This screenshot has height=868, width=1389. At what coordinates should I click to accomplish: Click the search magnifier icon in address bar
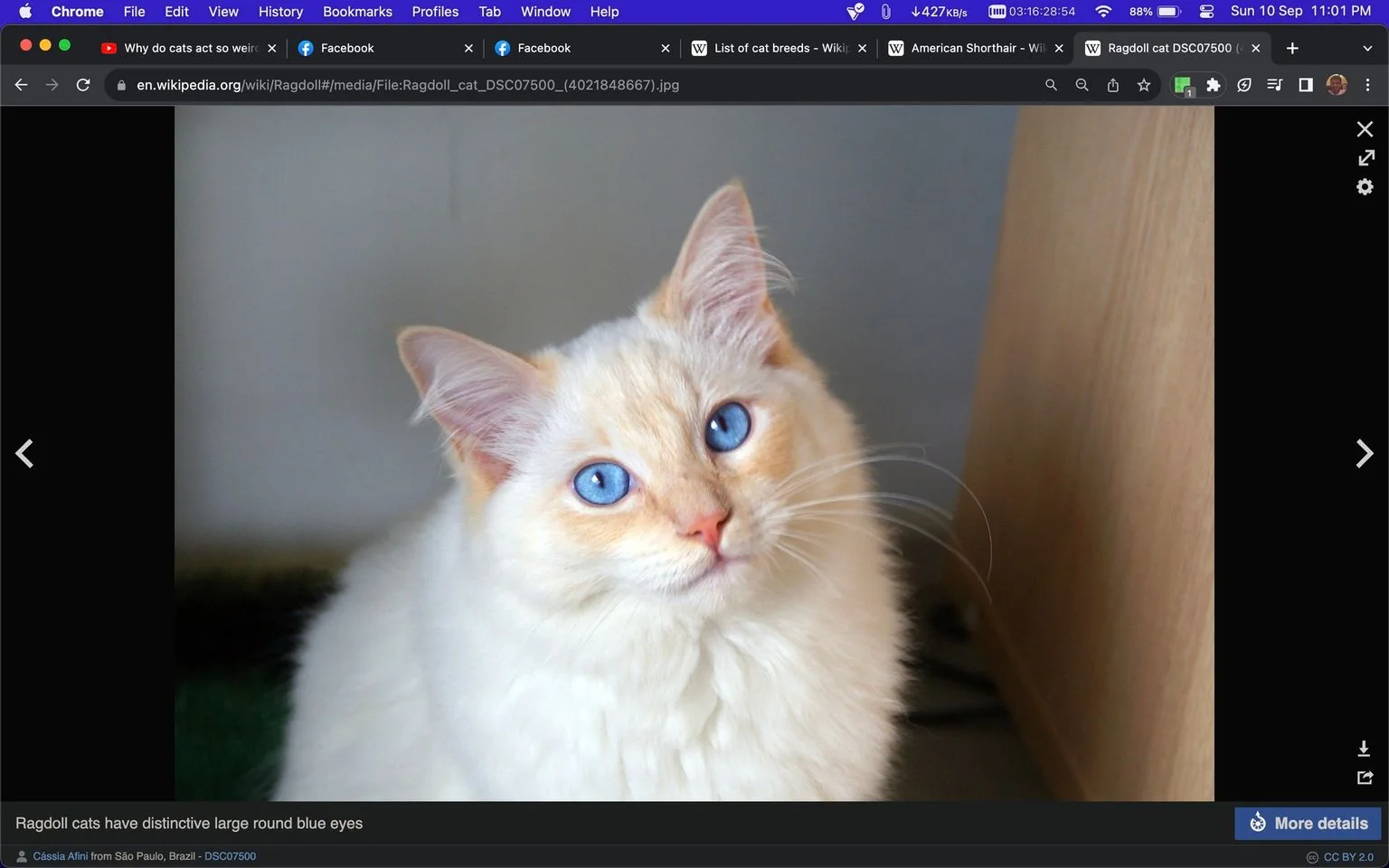click(1051, 85)
